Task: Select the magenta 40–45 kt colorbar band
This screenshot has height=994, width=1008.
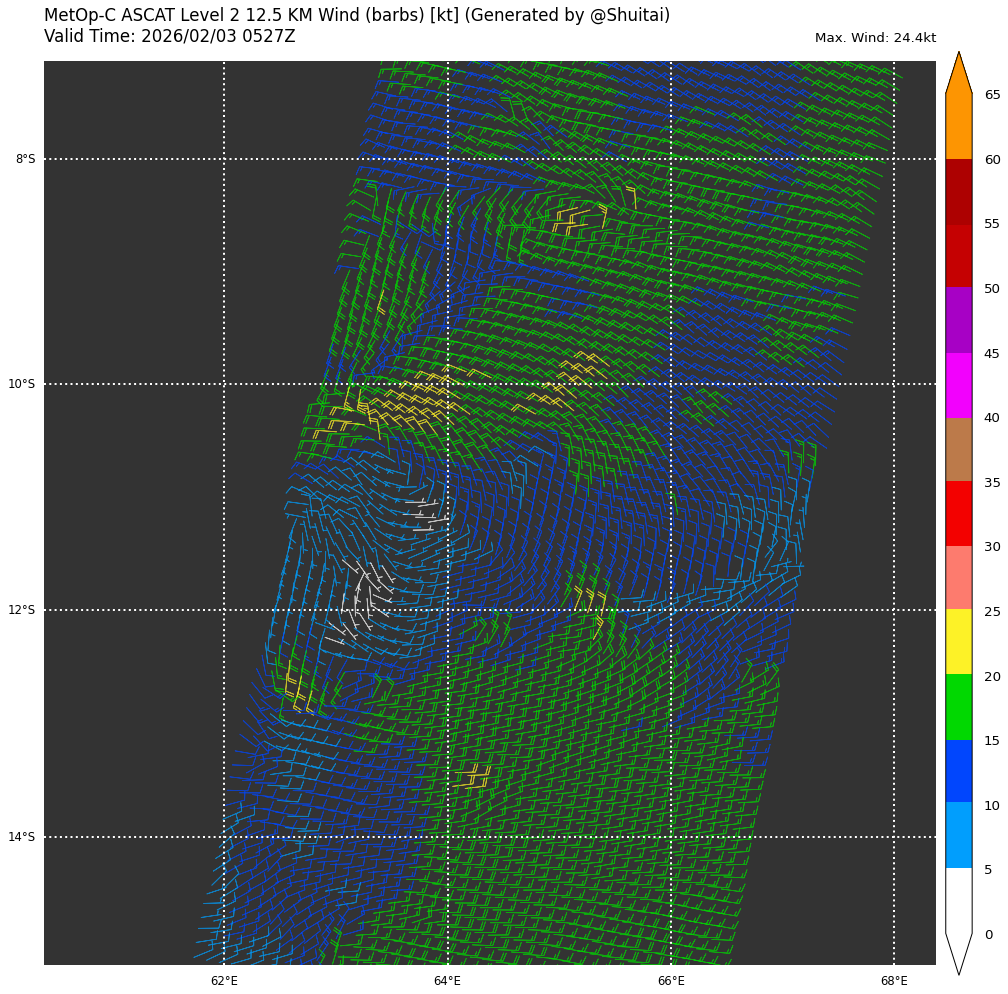Action: [958, 384]
